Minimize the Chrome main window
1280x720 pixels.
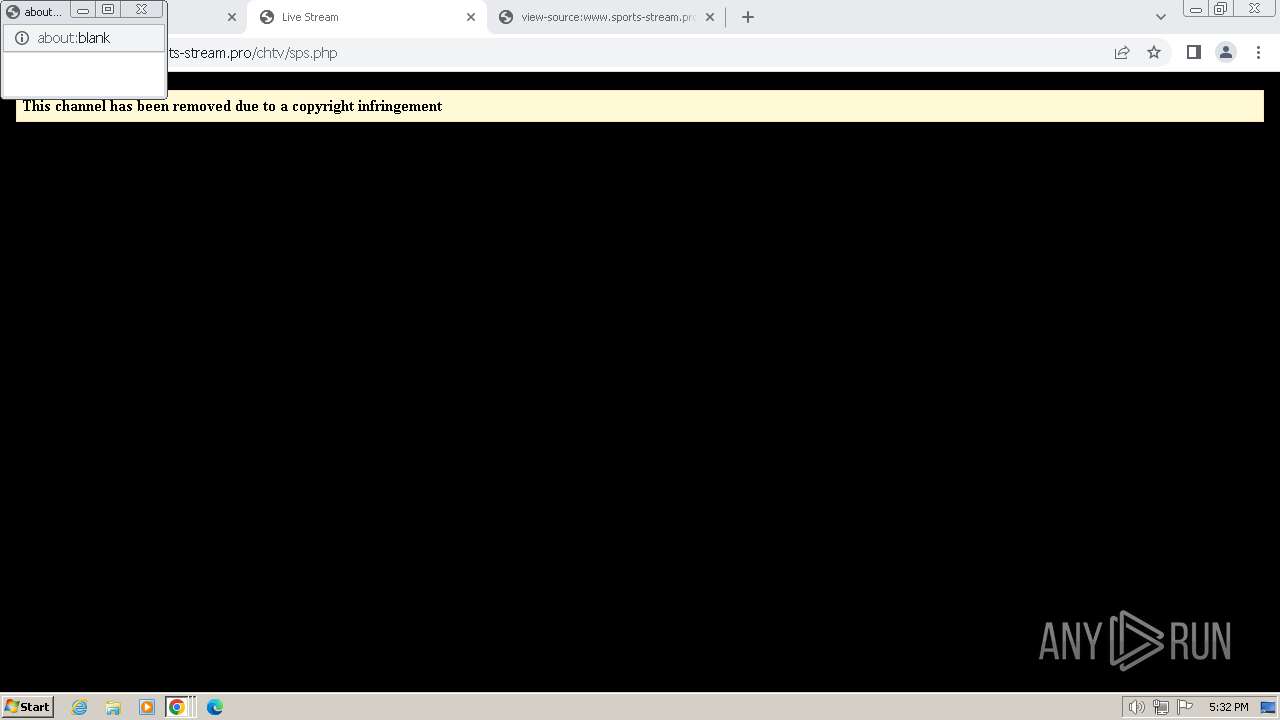pyautogui.click(x=1196, y=9)
